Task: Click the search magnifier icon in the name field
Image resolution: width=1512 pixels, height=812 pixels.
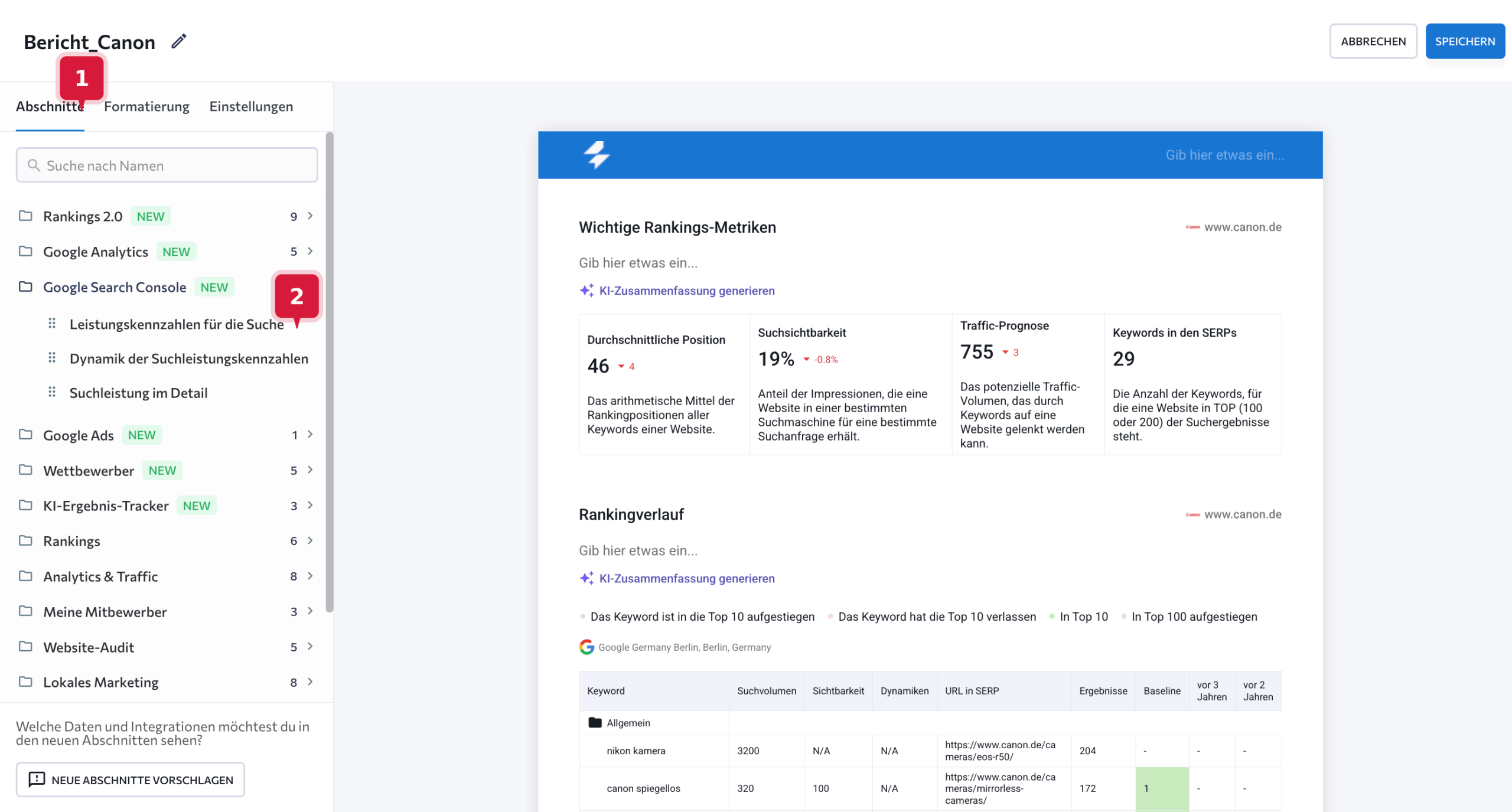Action: click(34, 165)
